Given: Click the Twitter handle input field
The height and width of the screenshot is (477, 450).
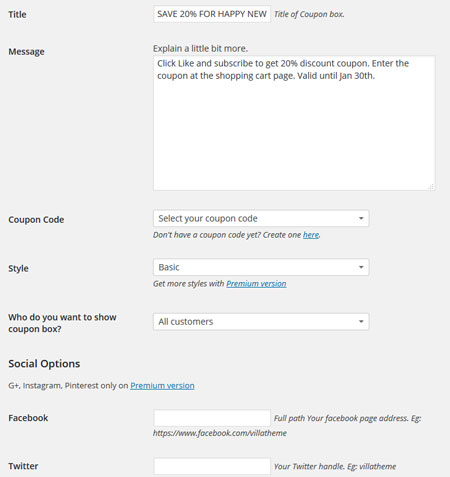Looking at the screenshot, I should coord(212,466).
